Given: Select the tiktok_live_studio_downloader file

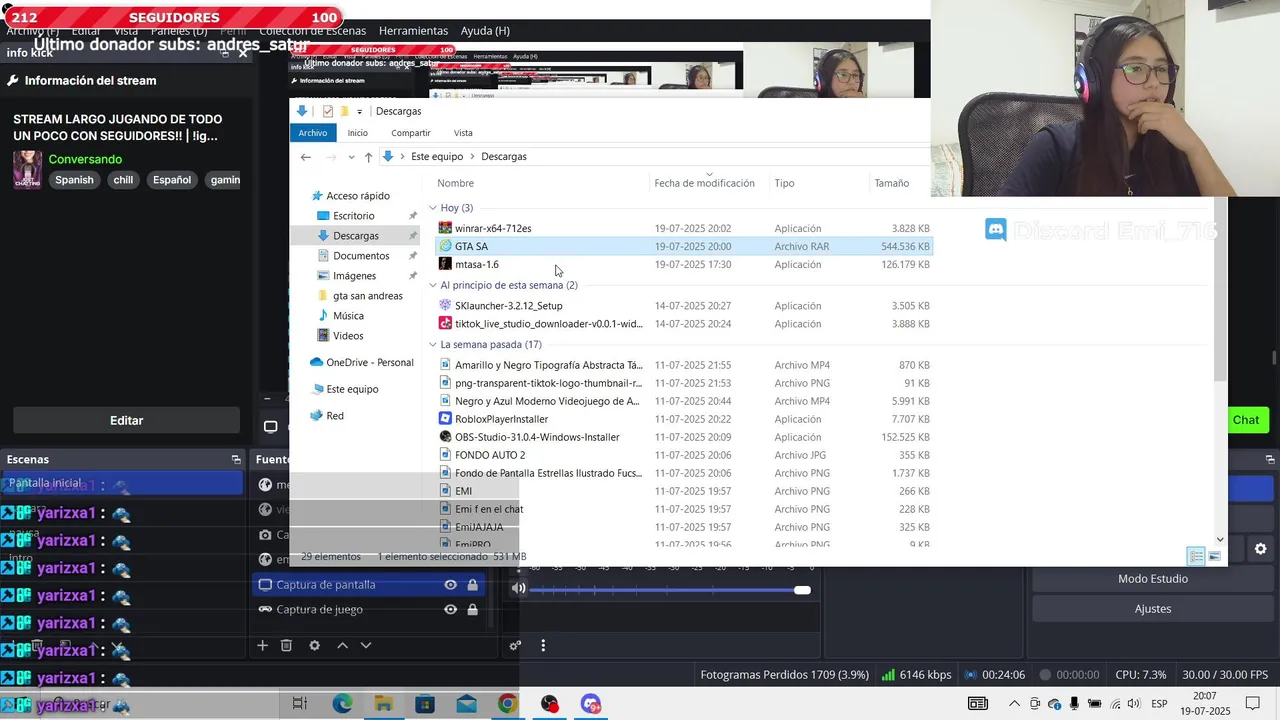Looking at the screenshot, I should point(548,324).
